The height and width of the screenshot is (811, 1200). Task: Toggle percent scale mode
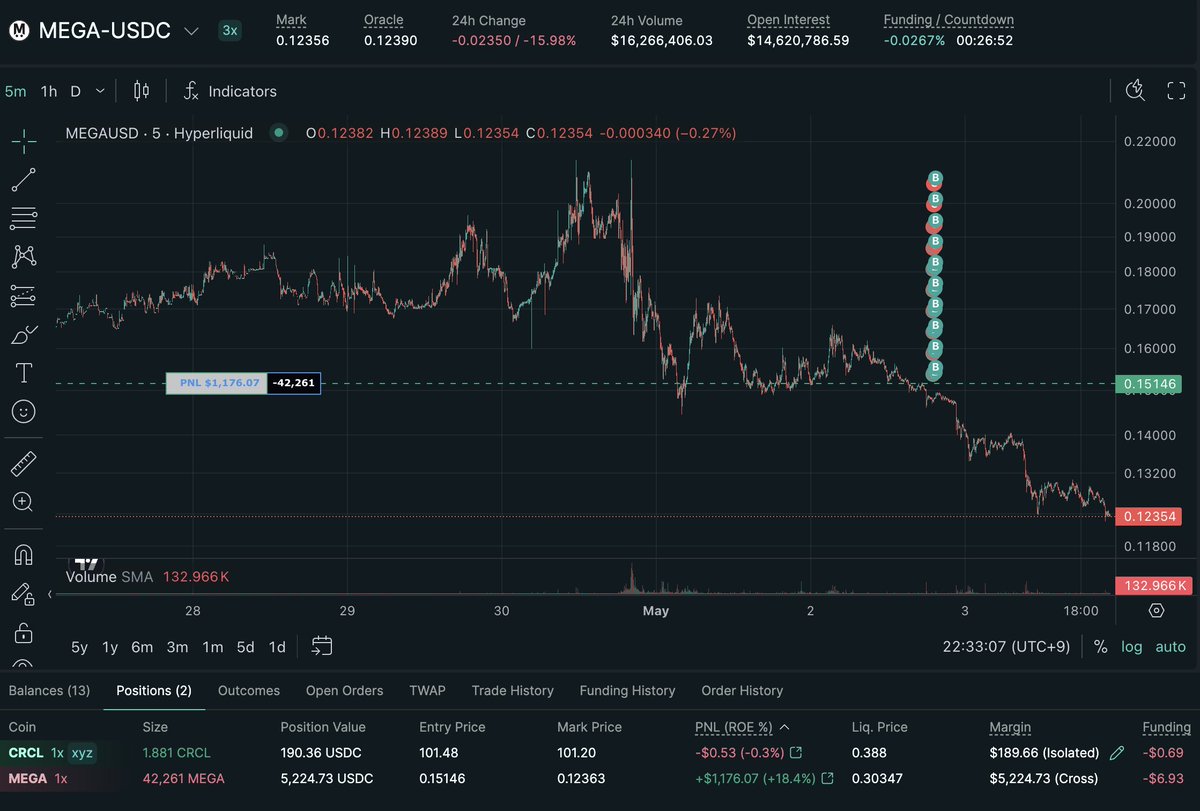1101,647
